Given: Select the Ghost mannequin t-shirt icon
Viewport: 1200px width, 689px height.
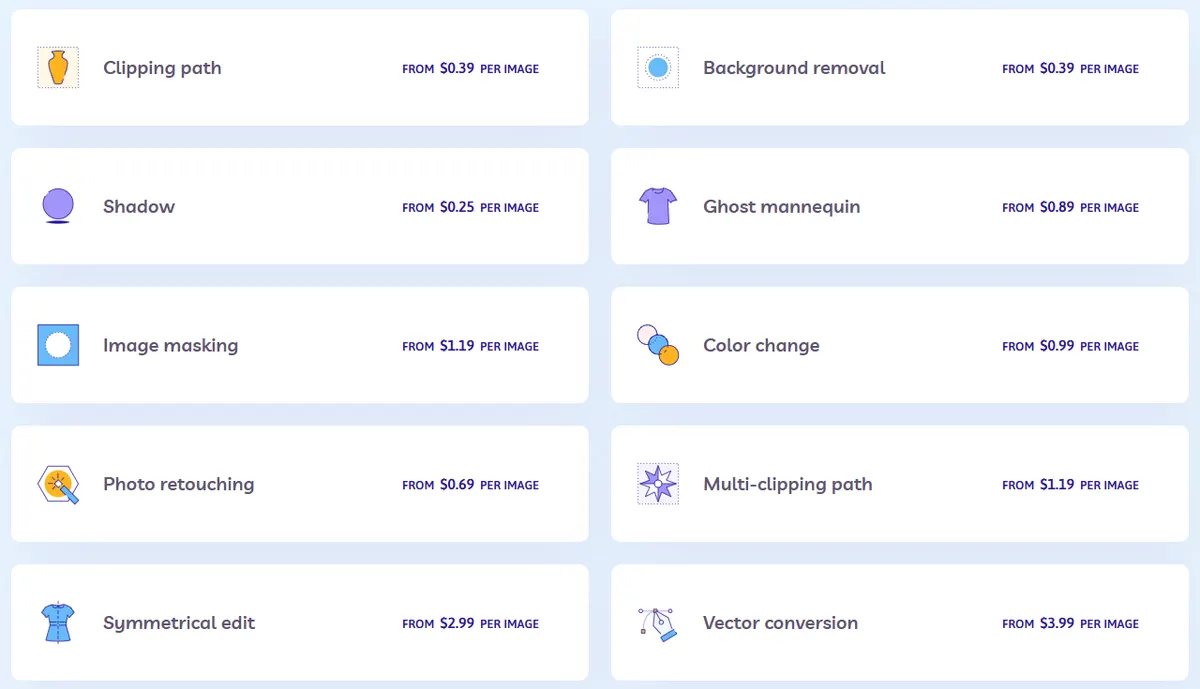Looking at the screenshot, I should coord(658,206).
